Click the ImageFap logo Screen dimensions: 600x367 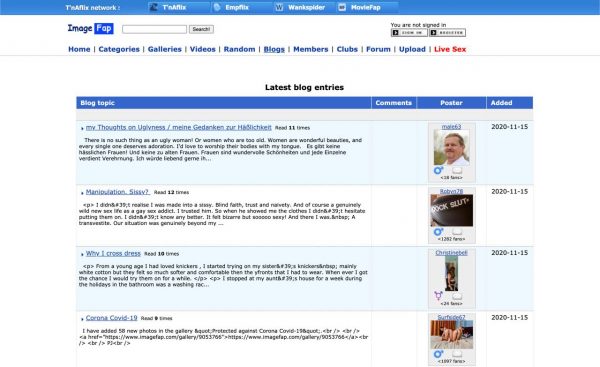91,28
